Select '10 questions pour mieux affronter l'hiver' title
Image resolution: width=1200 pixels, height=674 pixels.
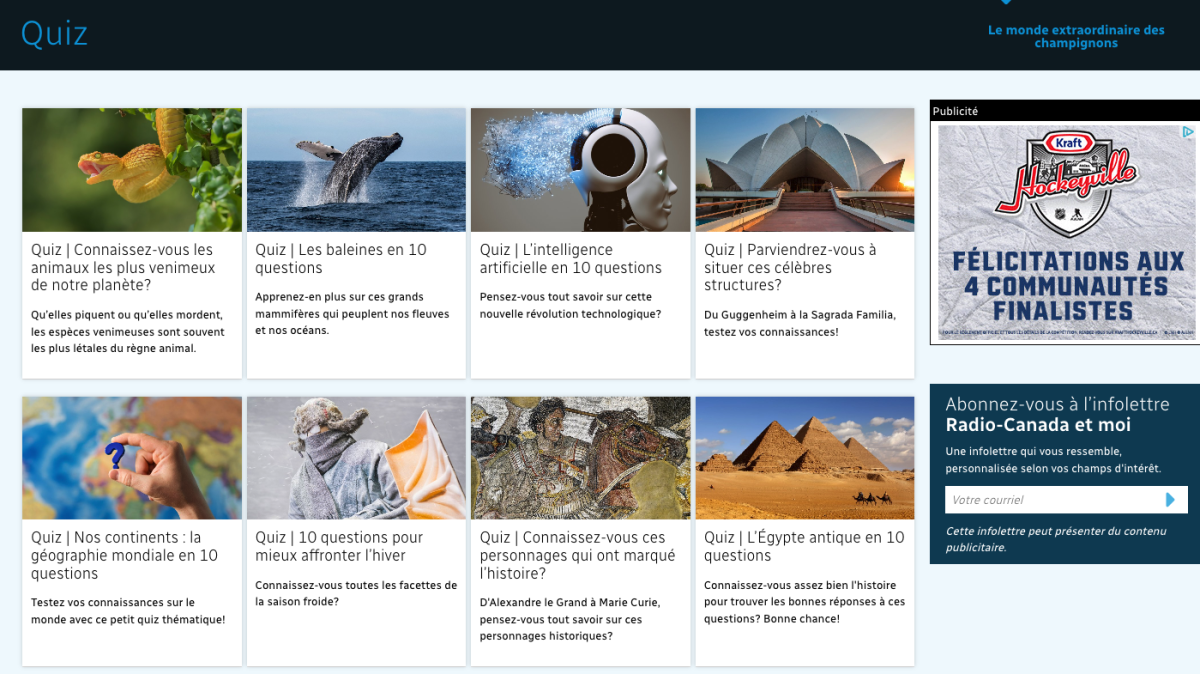339,546
